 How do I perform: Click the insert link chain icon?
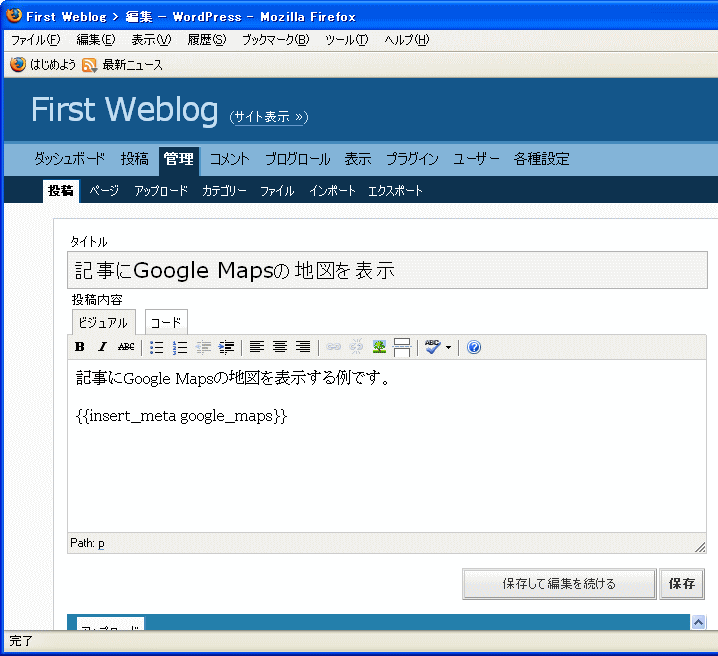pos(333,347)
